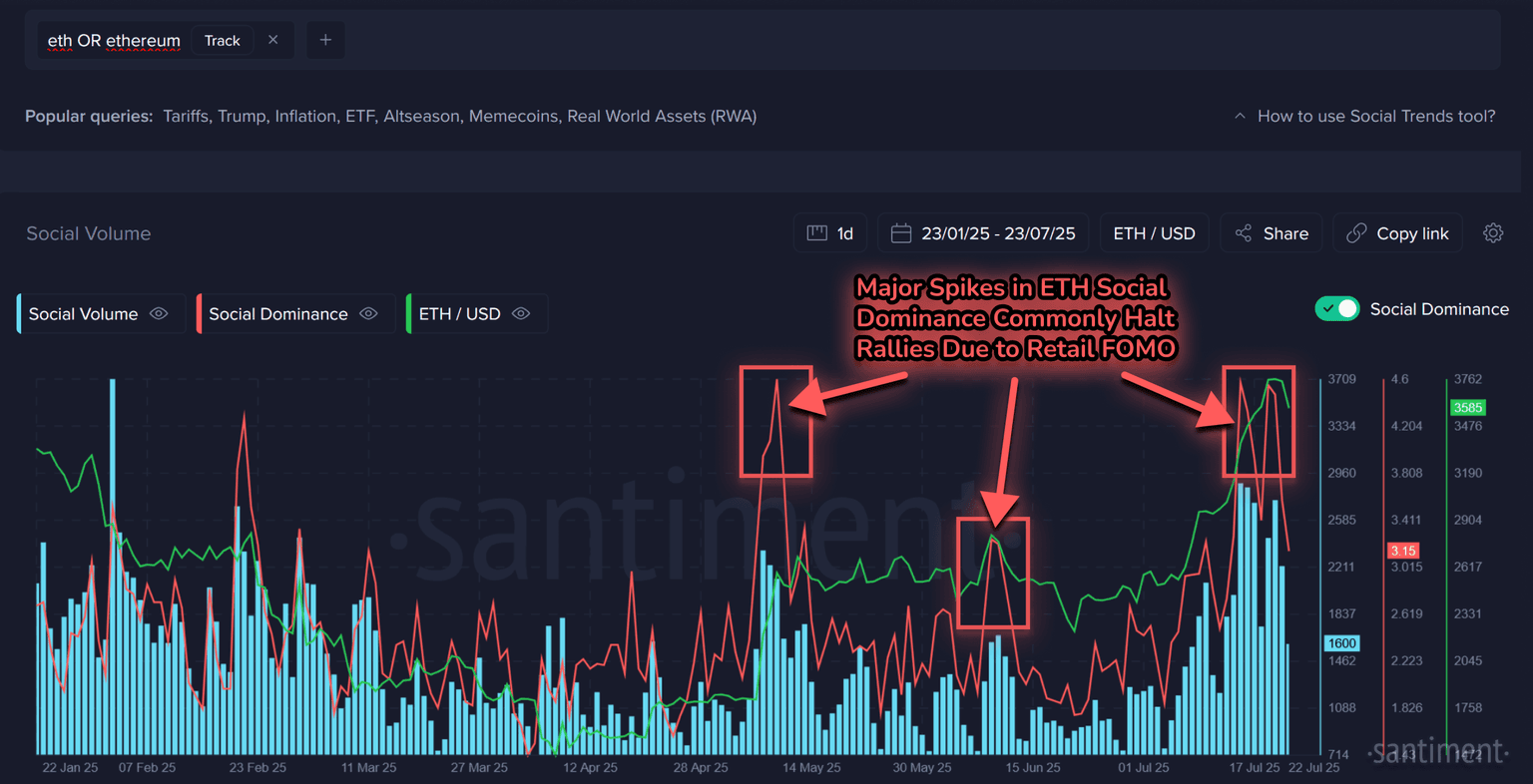1533x784 pixels.
Task: Hide ETH / USD price line eye
Action: (x=521, y=313)
